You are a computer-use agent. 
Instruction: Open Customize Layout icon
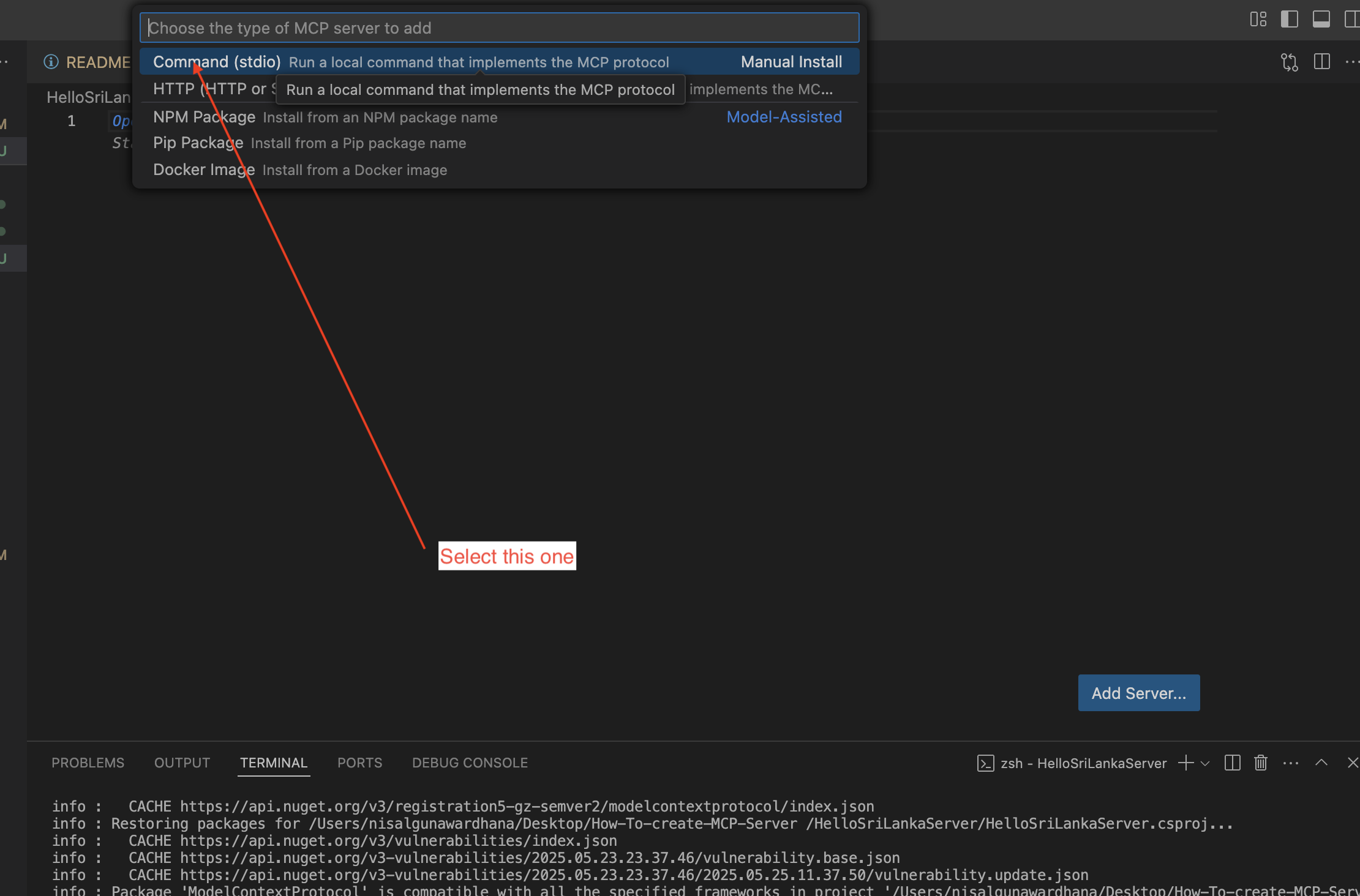tap(1258, 19)
